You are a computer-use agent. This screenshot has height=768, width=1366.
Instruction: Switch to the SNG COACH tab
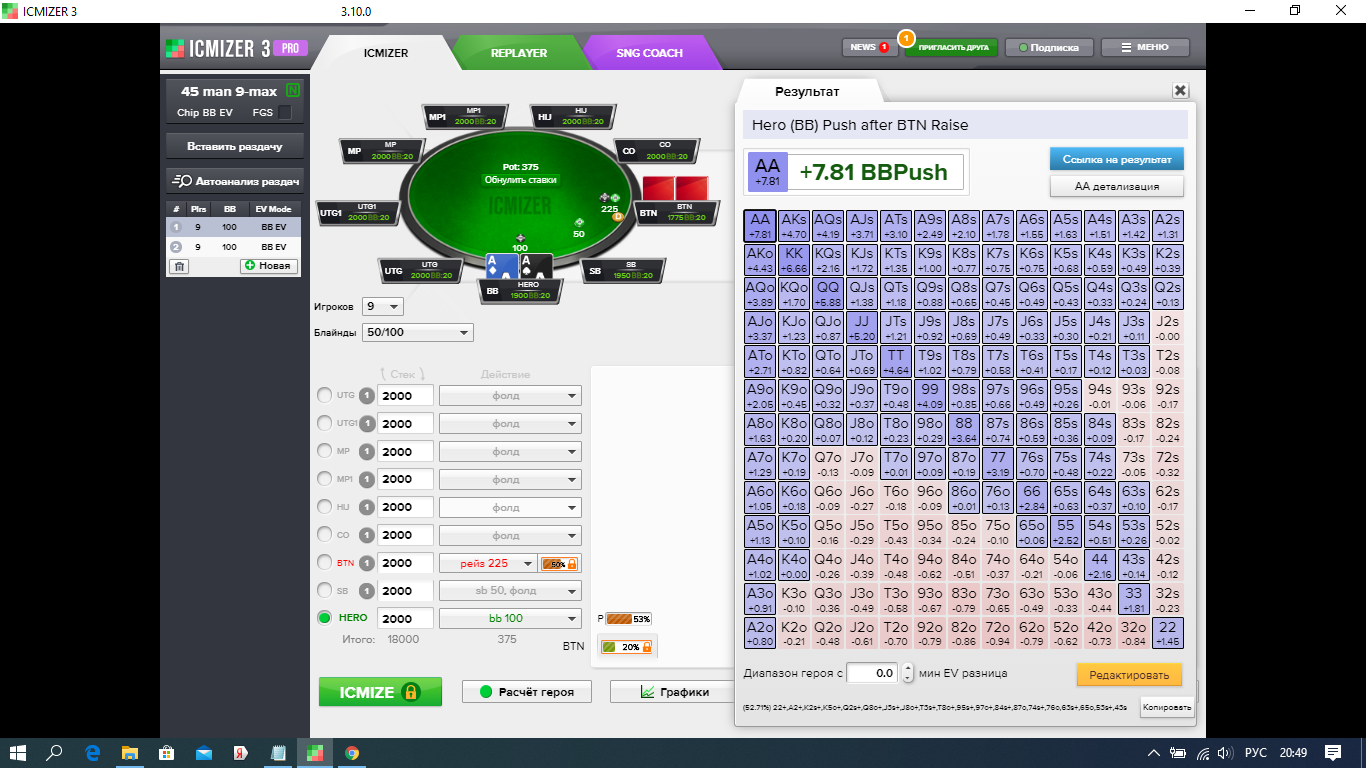[650, 52]
